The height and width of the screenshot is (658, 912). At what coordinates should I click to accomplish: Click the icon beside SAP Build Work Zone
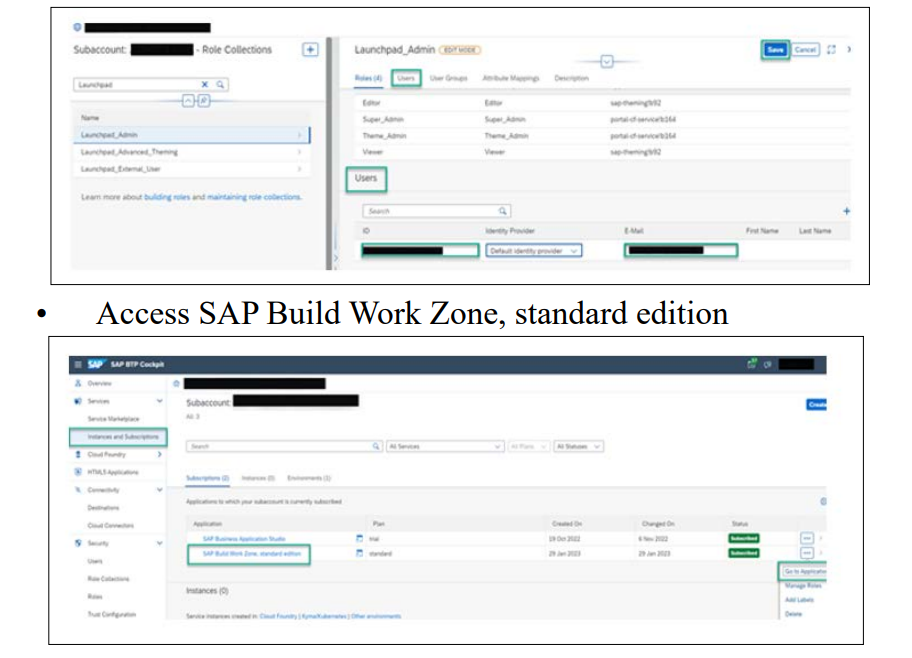pyautogui.click(x=359, y=553)
